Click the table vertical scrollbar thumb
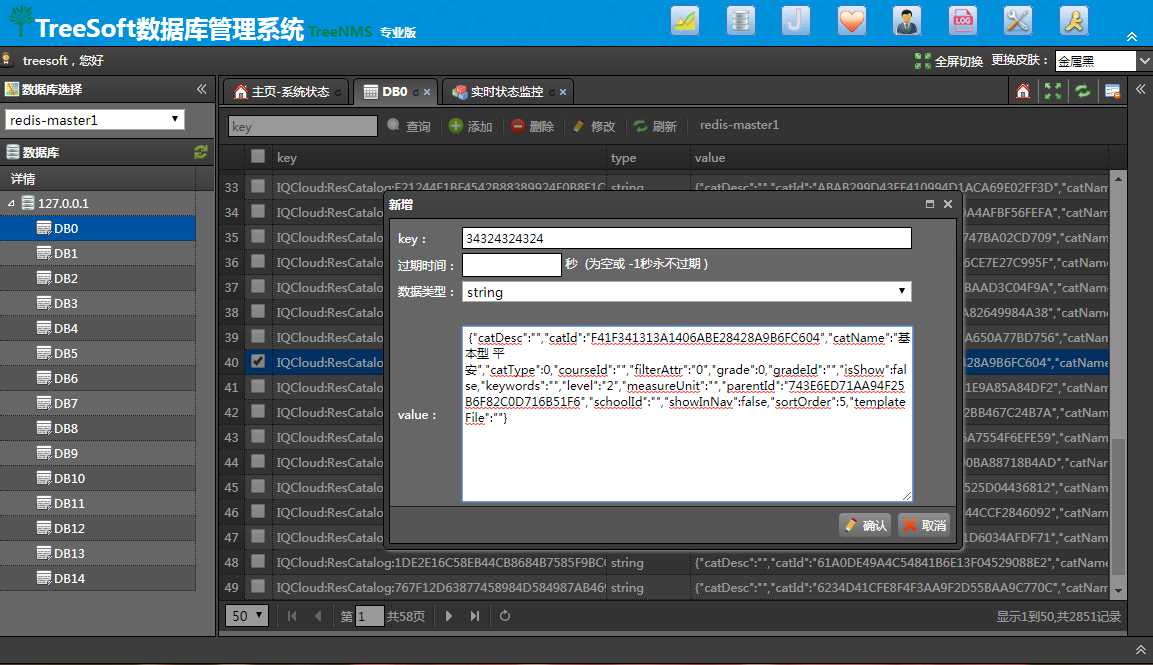Viewport: 1153px width, 665px height. point(1118,505)
